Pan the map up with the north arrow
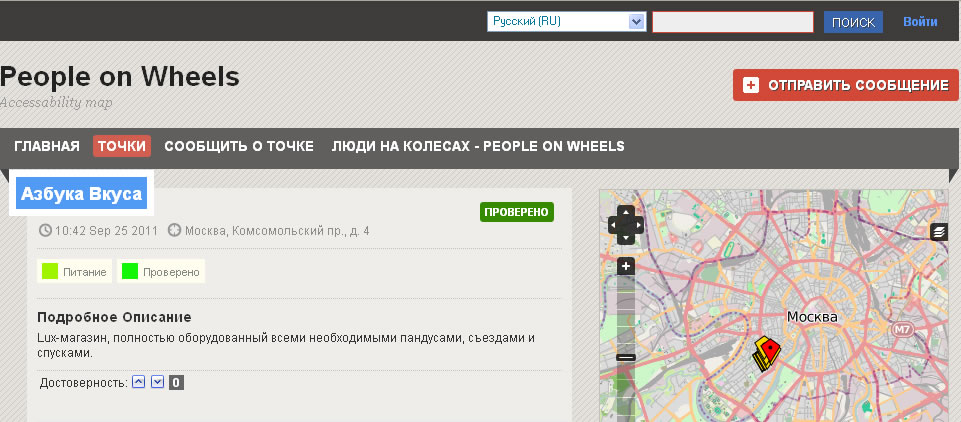Screen dimensions: 961x422 626,213
